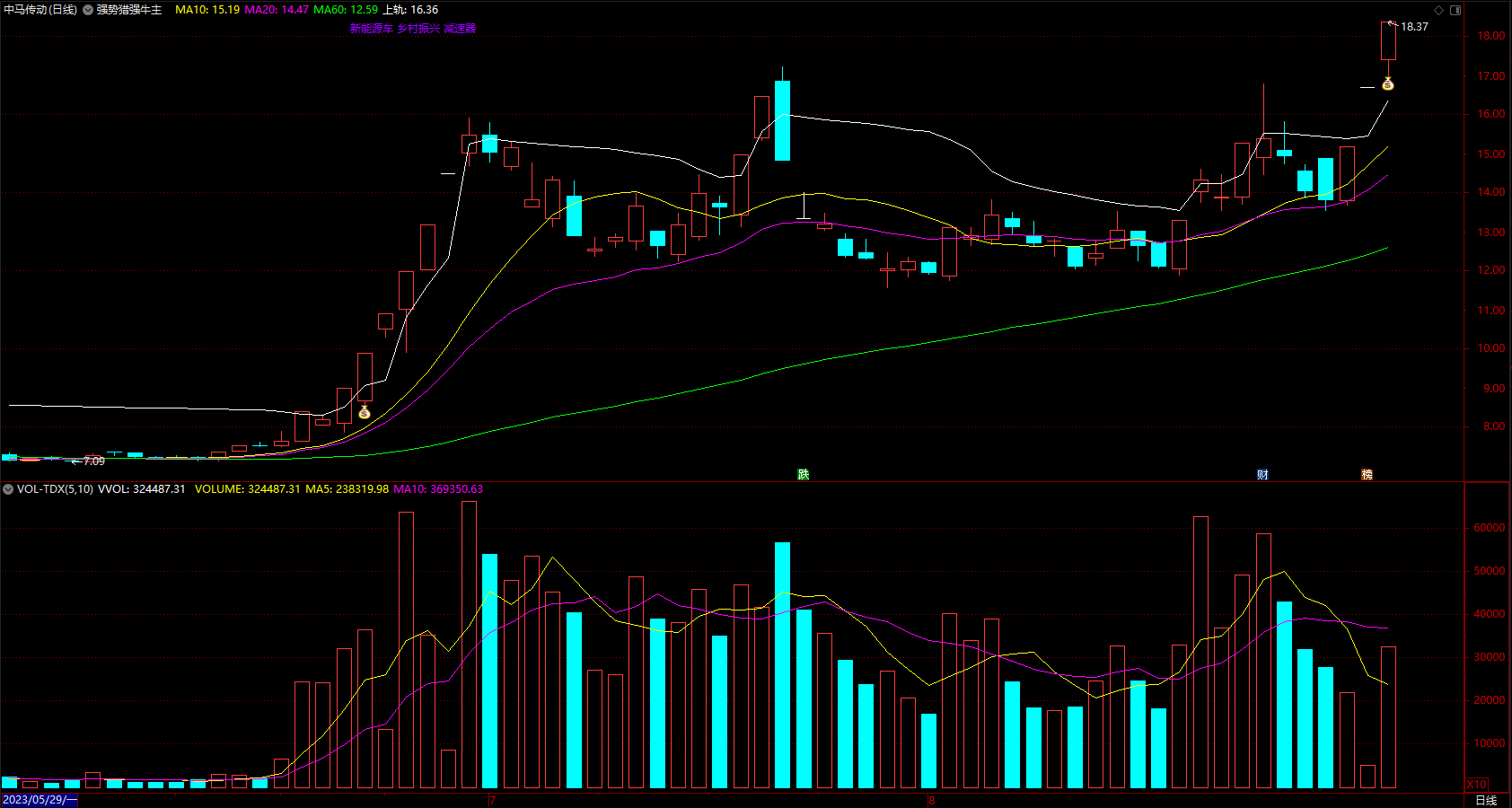Click the 7.09 low price label
This screenshot has width=1512, height=808.
pos(94,461)
